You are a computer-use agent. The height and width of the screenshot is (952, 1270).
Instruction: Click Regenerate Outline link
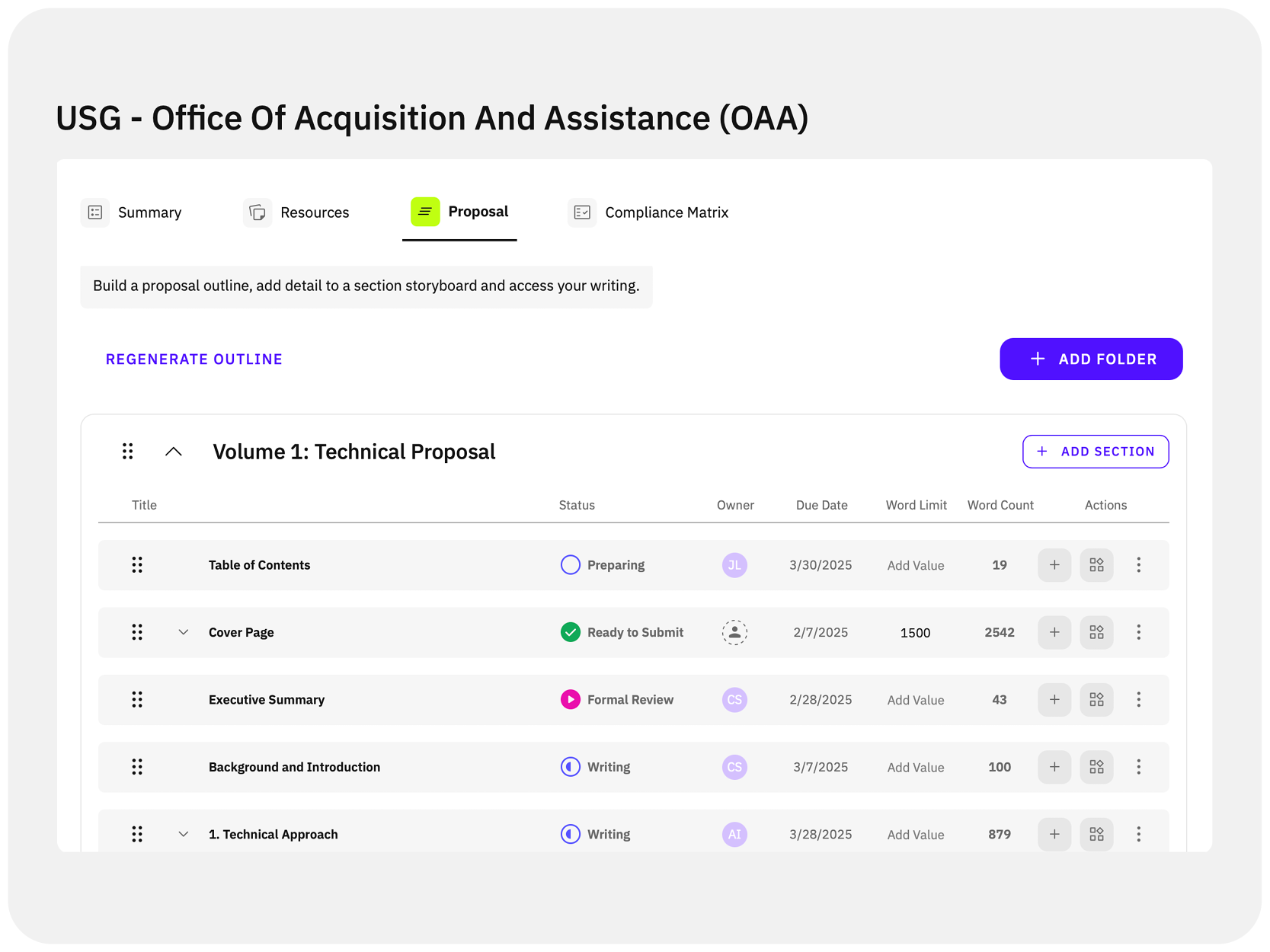(194, 359)
